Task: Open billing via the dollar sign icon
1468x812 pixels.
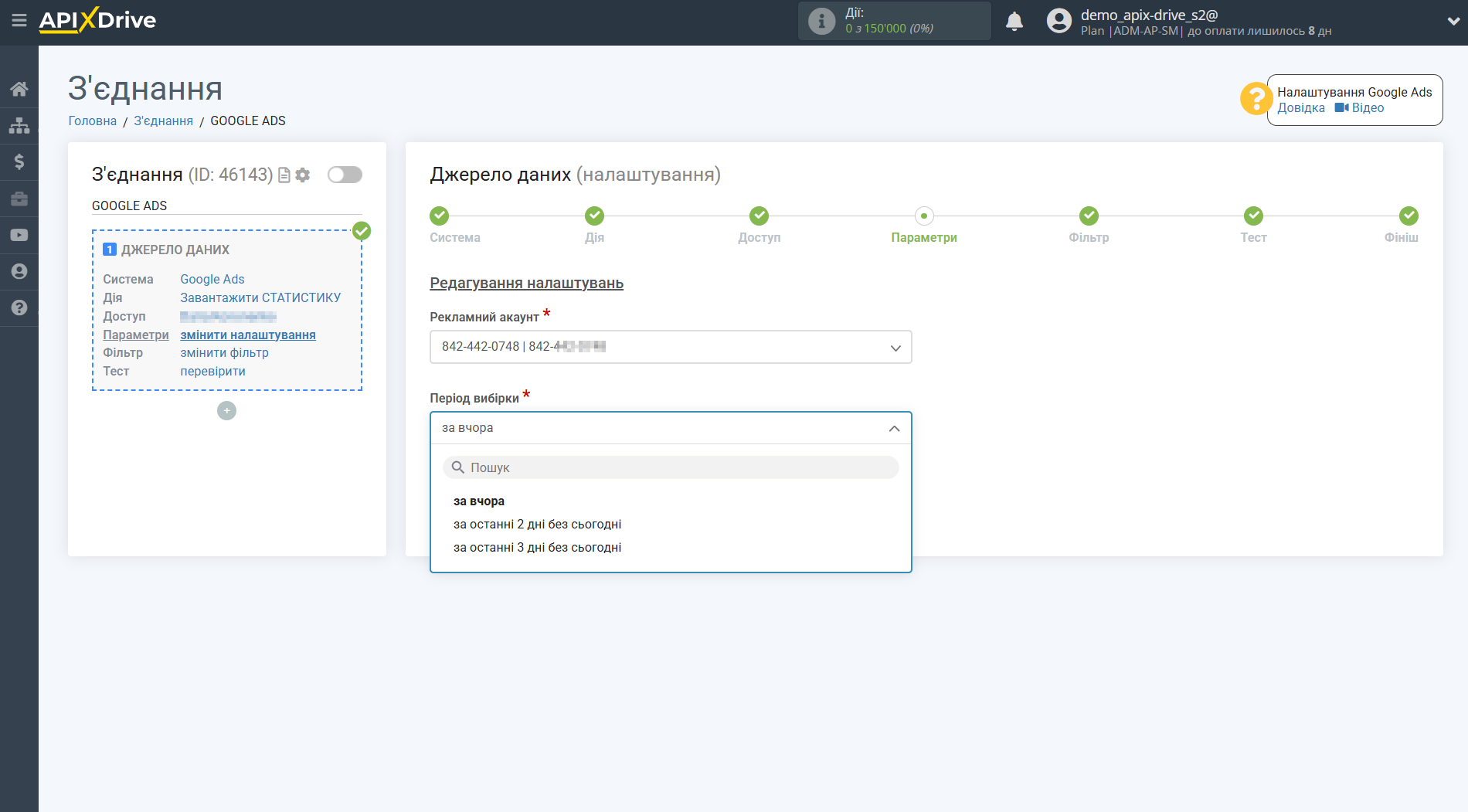Action: coord(19,161)
